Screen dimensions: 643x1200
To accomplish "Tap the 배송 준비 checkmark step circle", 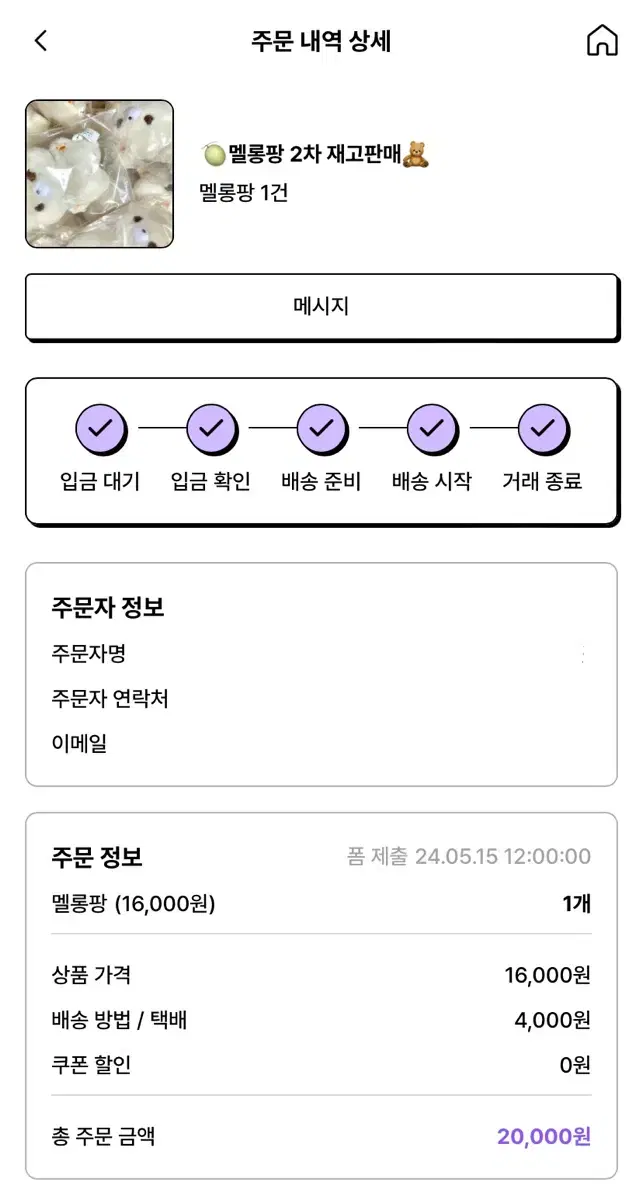I will pos(322,429).
